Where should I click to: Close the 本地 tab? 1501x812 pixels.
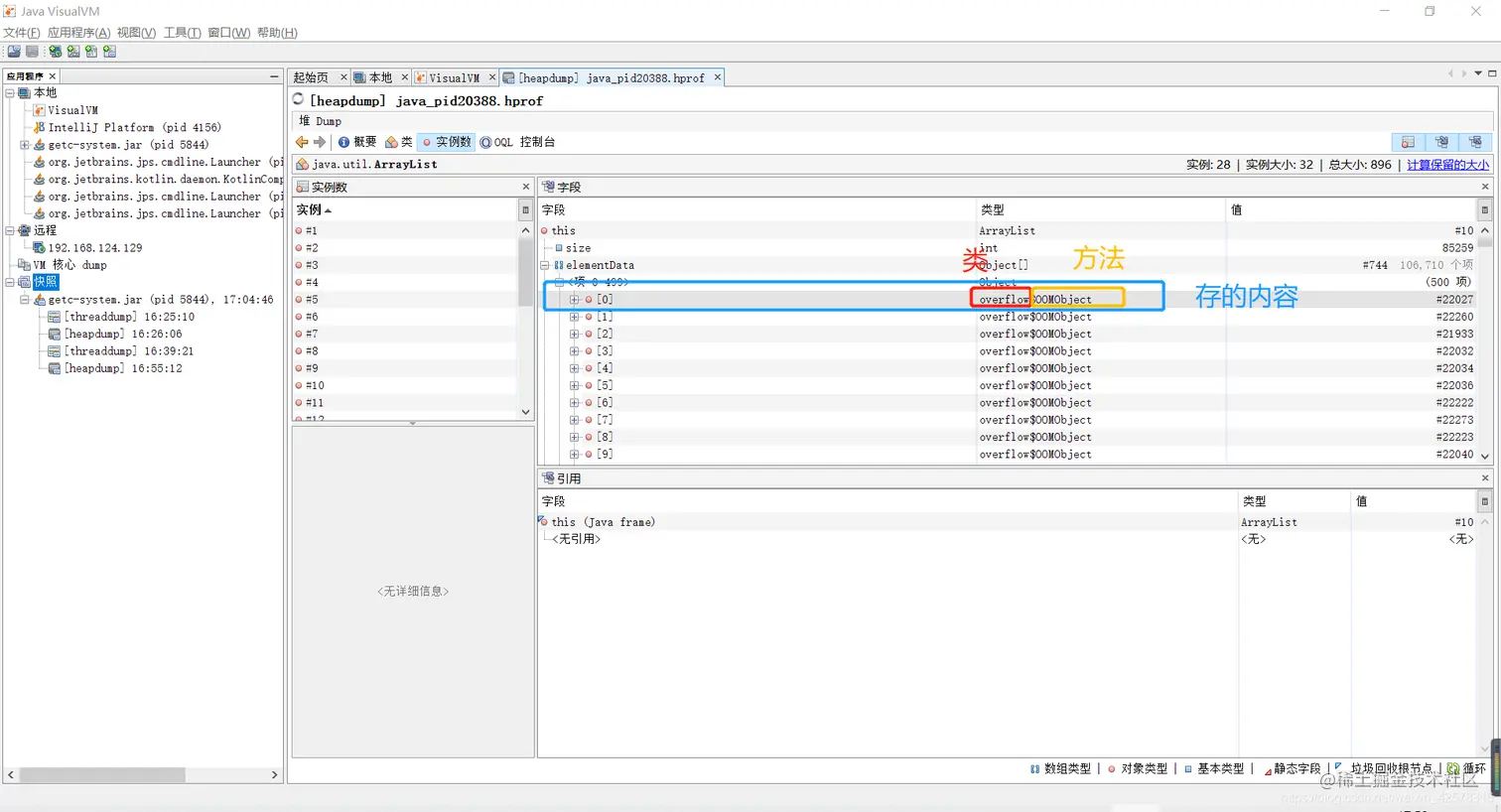click(404, 77)
